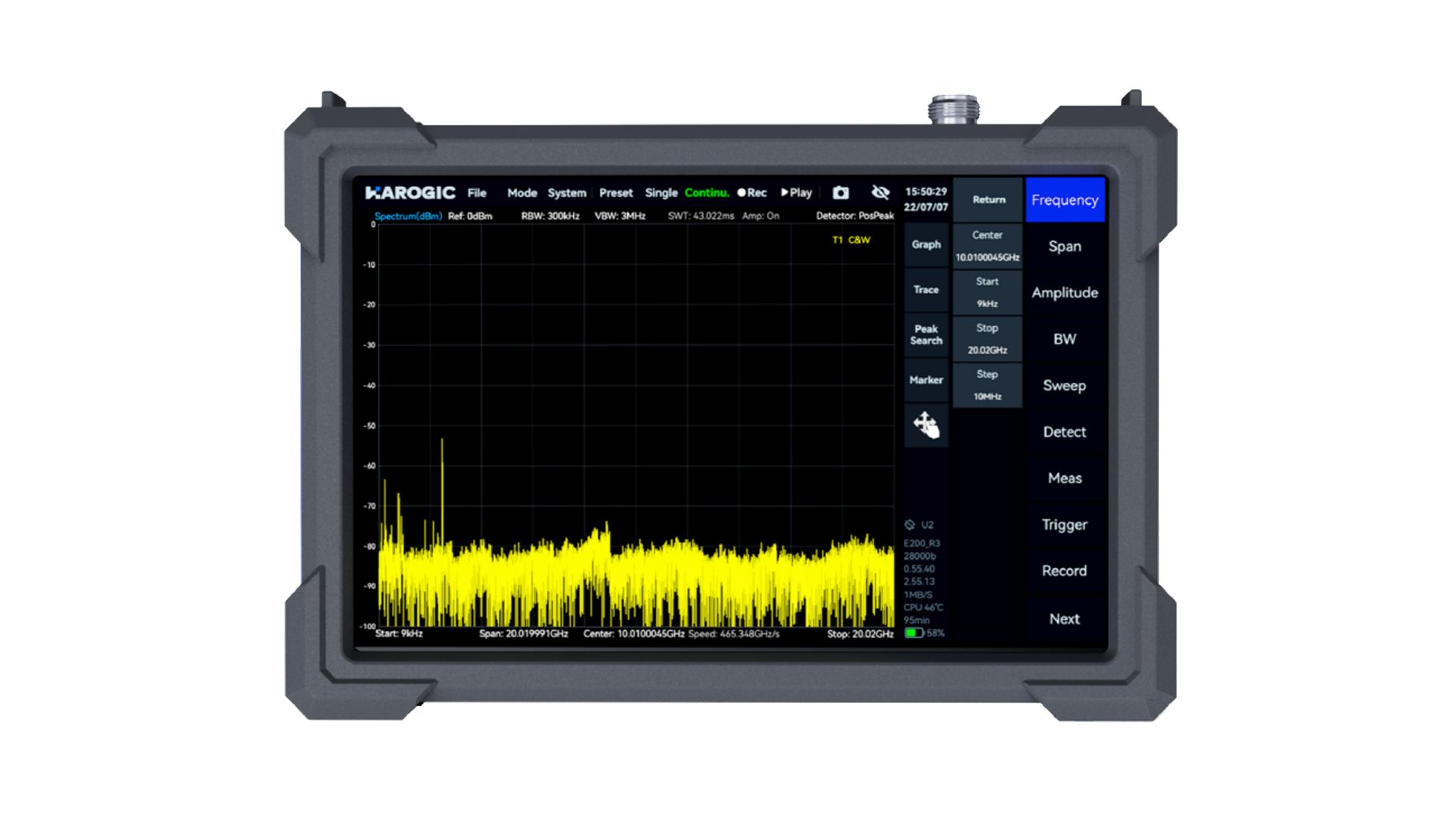Click the battery level indicator
1456x819 pixels.
click(914, 632)
